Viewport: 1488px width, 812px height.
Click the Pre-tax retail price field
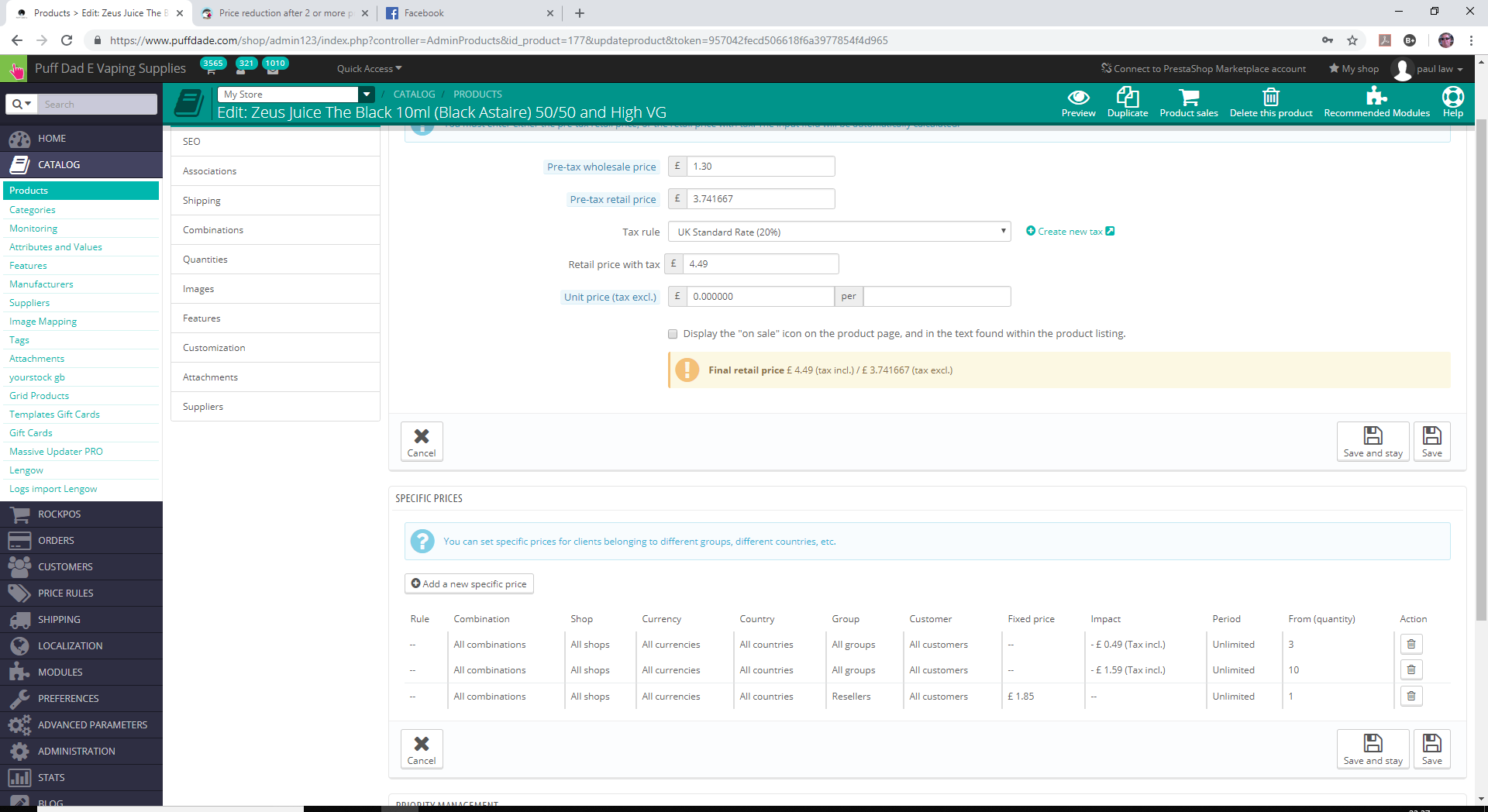(x=760, y=199)
